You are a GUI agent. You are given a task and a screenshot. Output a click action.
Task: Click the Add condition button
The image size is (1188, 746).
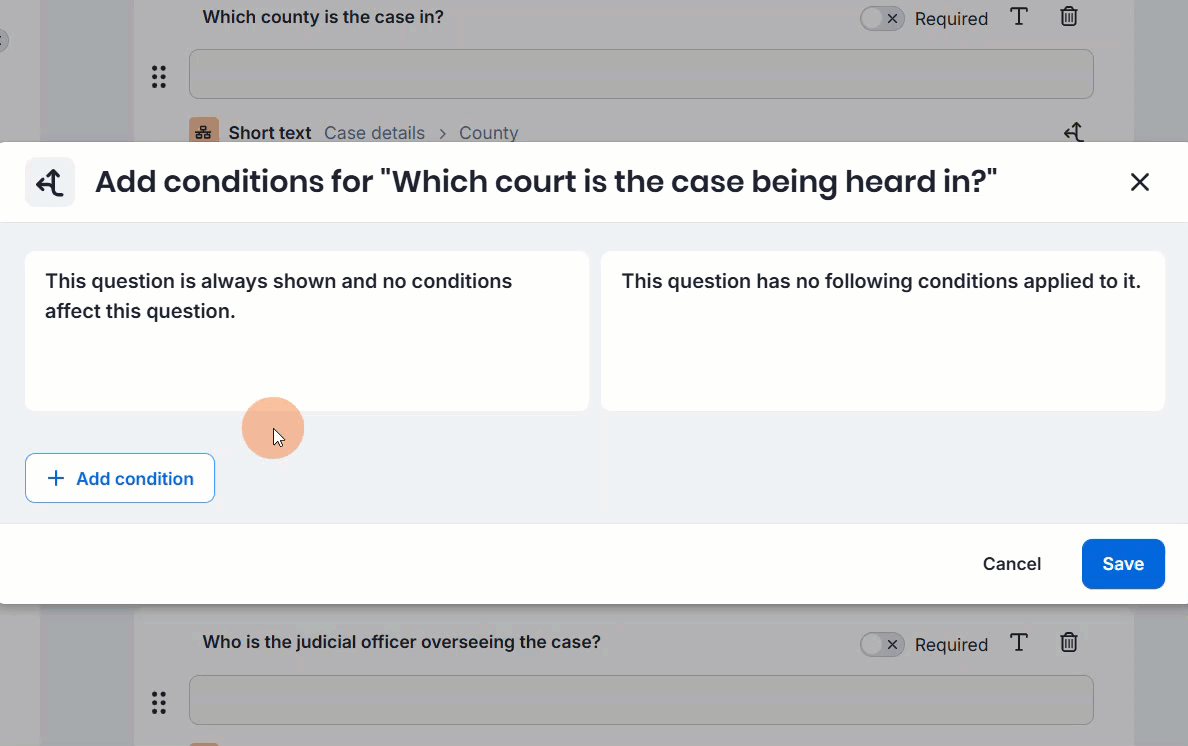pyautogui.click(x=120, y=478)
